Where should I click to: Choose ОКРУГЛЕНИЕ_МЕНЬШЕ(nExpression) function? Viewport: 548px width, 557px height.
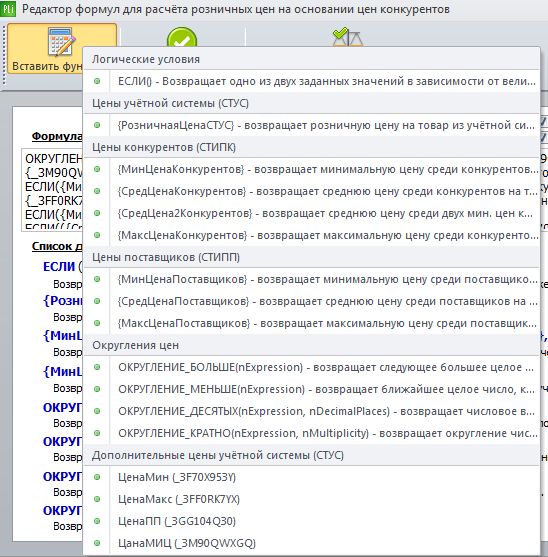311,389
